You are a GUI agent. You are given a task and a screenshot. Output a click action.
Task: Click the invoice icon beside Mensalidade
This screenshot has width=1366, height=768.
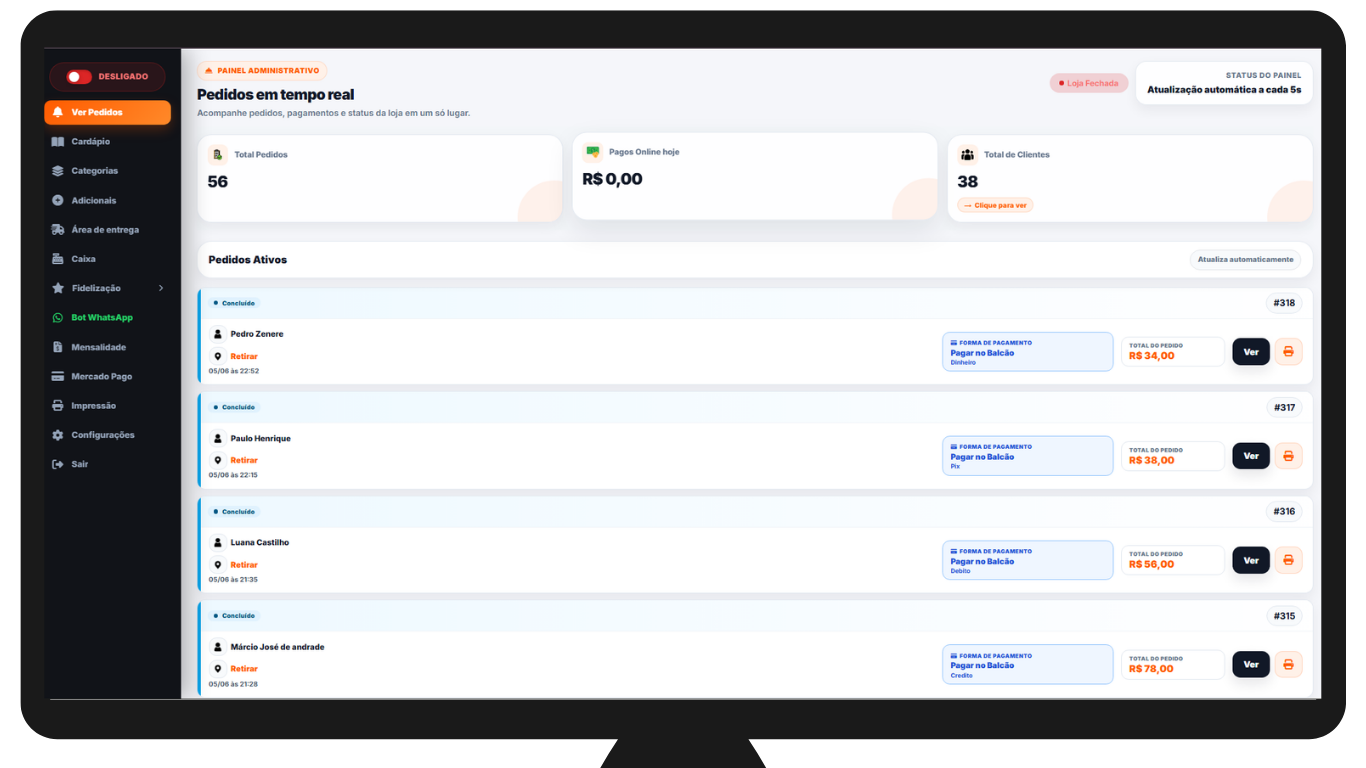tap(58, 347)
